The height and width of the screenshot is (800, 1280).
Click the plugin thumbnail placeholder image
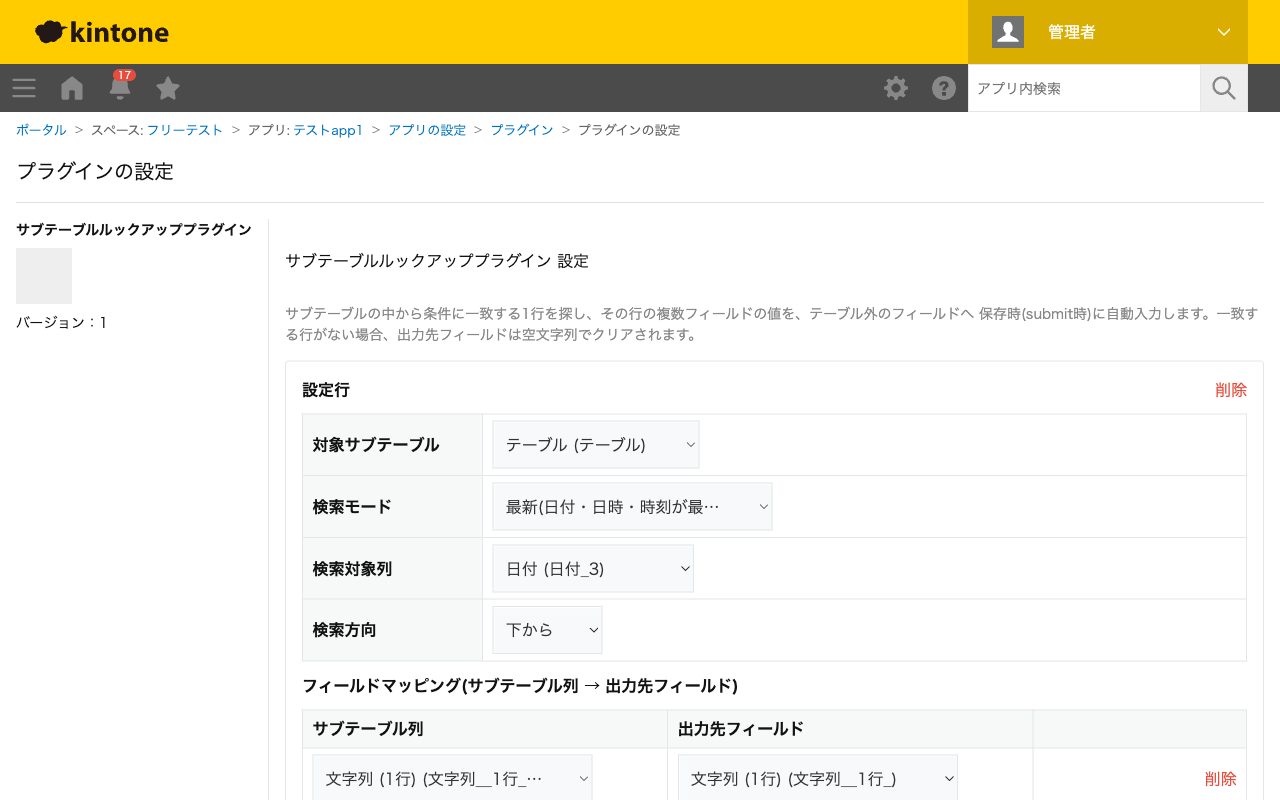(44, 276)
